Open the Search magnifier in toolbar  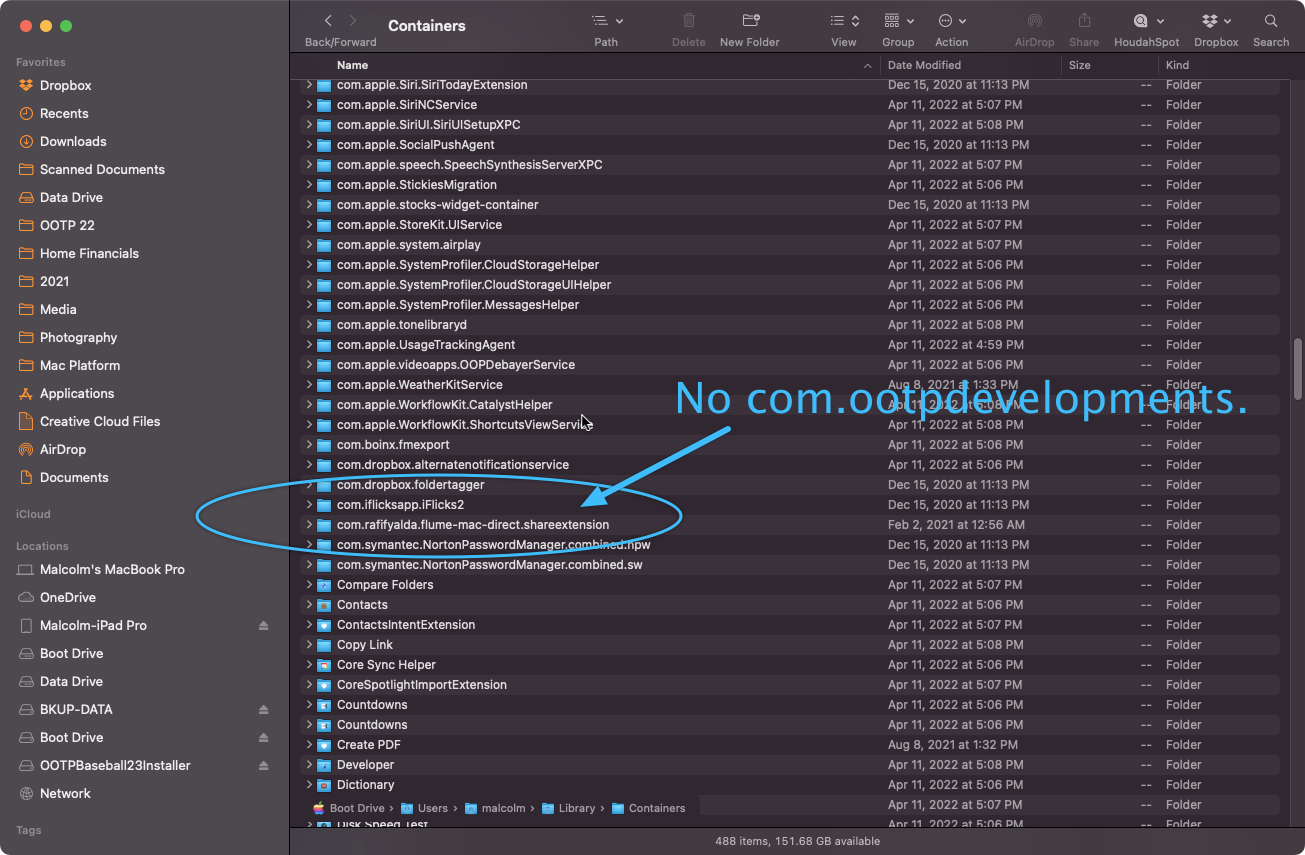tap(1270, 21)
